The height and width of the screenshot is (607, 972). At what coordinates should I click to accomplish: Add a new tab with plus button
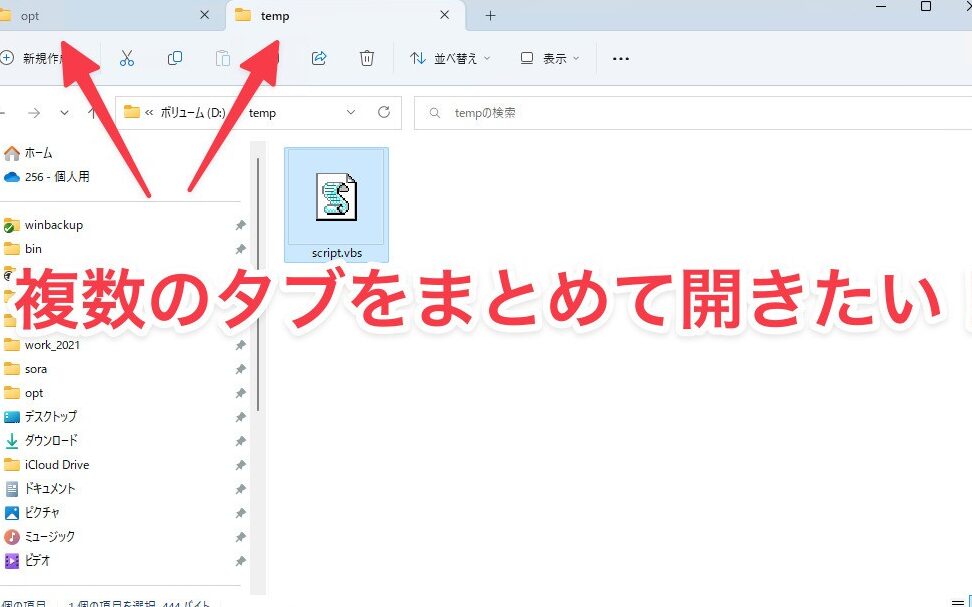click(x=490, y=16)
